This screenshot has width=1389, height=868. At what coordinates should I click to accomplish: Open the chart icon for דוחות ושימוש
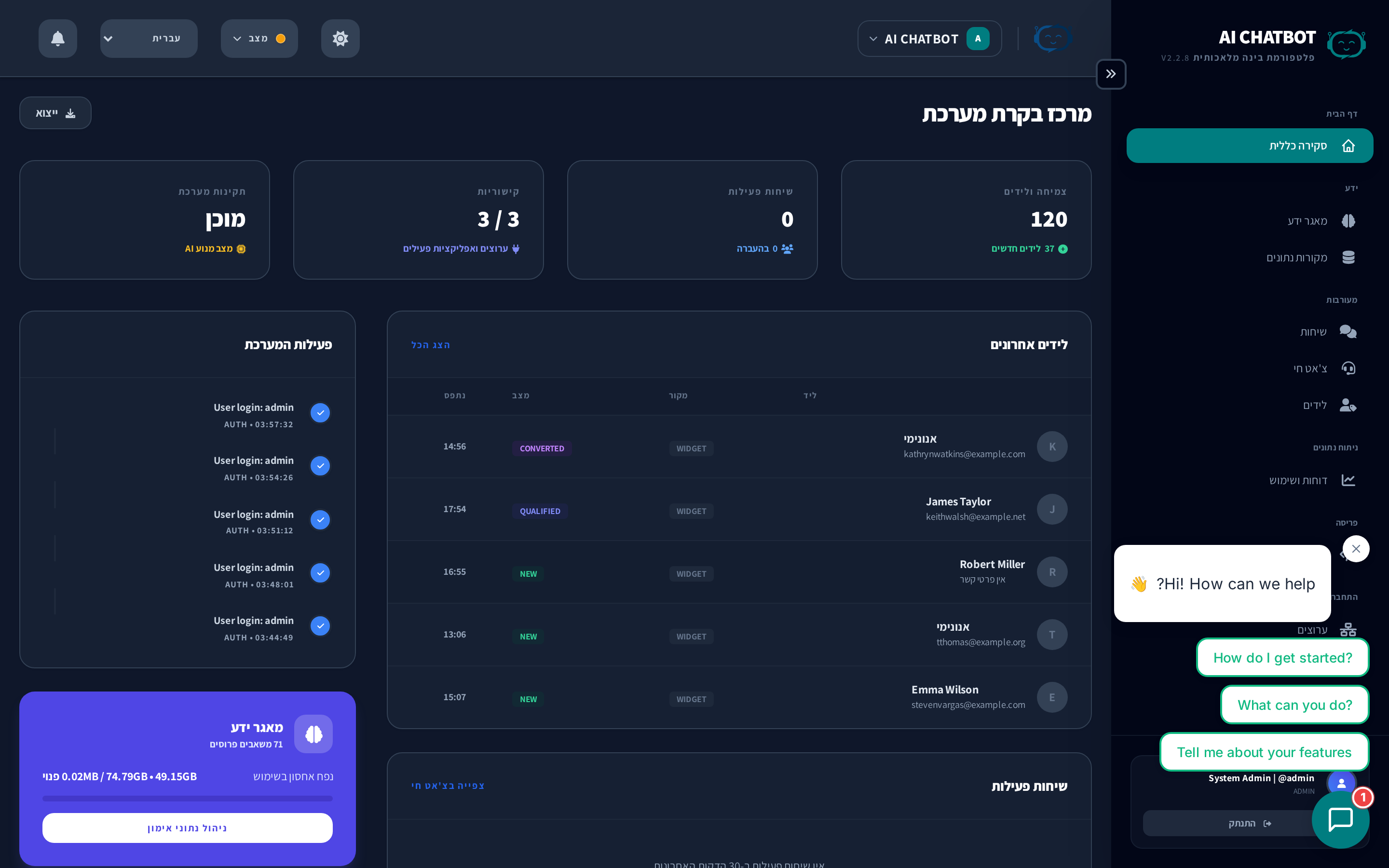tap(1348, 480)
